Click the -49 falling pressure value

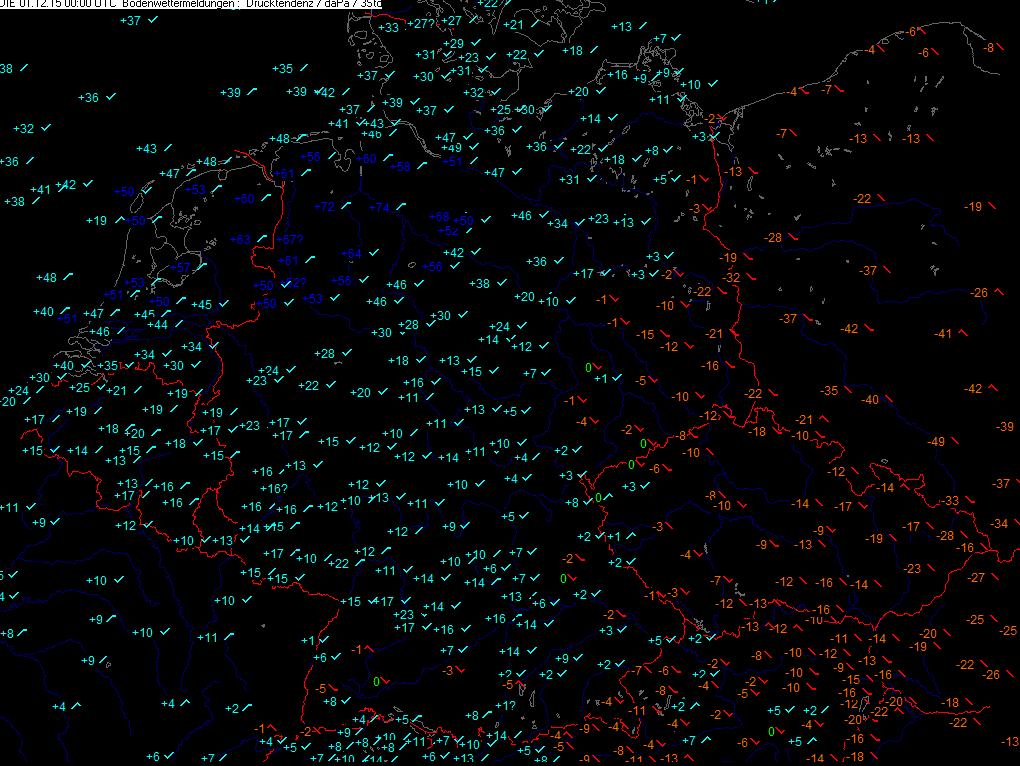point(936,441)
